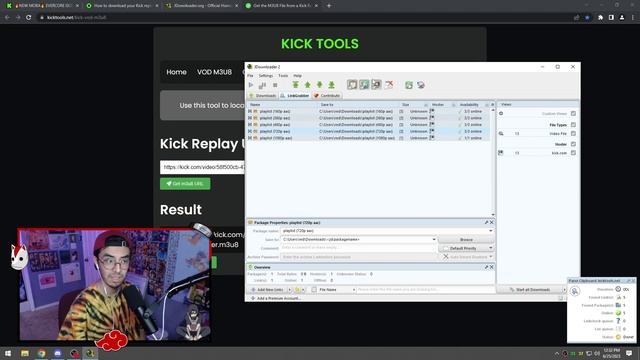Screen dimensions: 640x360
Task: Click the Browse button
Action: [x=466, y=240]
